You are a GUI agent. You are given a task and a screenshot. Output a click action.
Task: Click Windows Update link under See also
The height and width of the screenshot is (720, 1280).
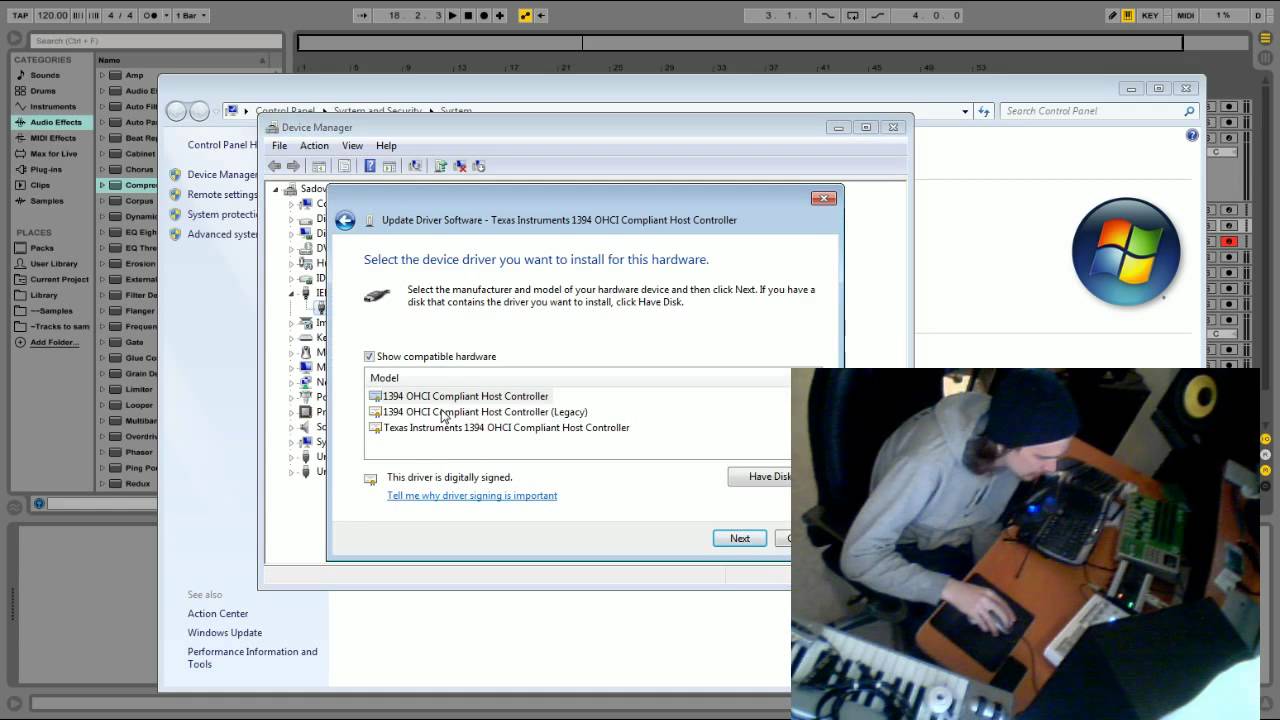click(x=225, y=633)
